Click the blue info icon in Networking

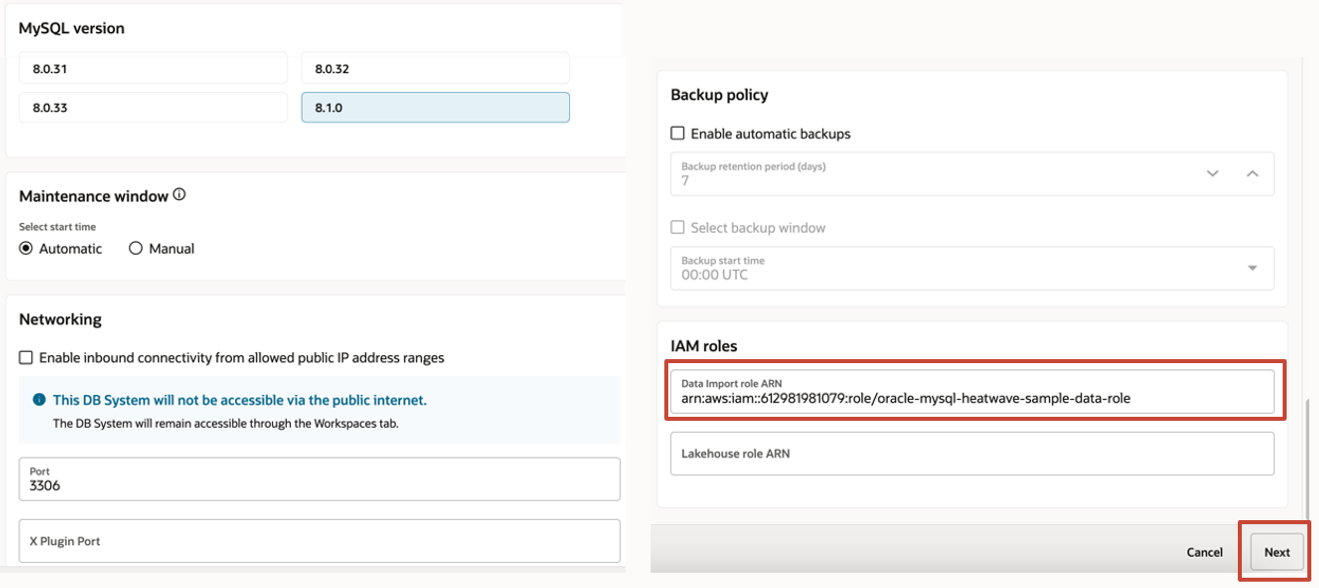39,400
